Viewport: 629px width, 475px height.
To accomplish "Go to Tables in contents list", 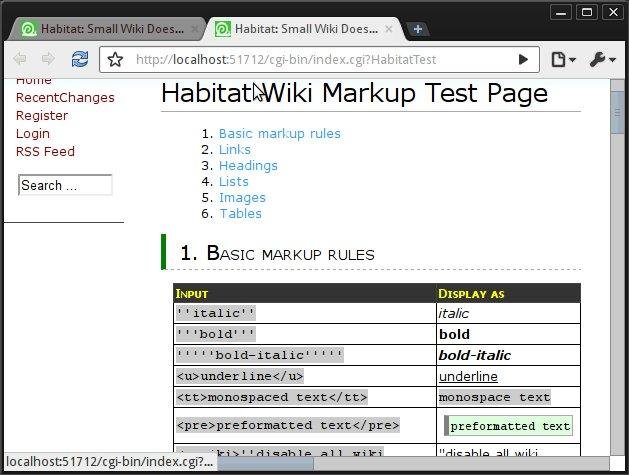I will click(240, 213).
